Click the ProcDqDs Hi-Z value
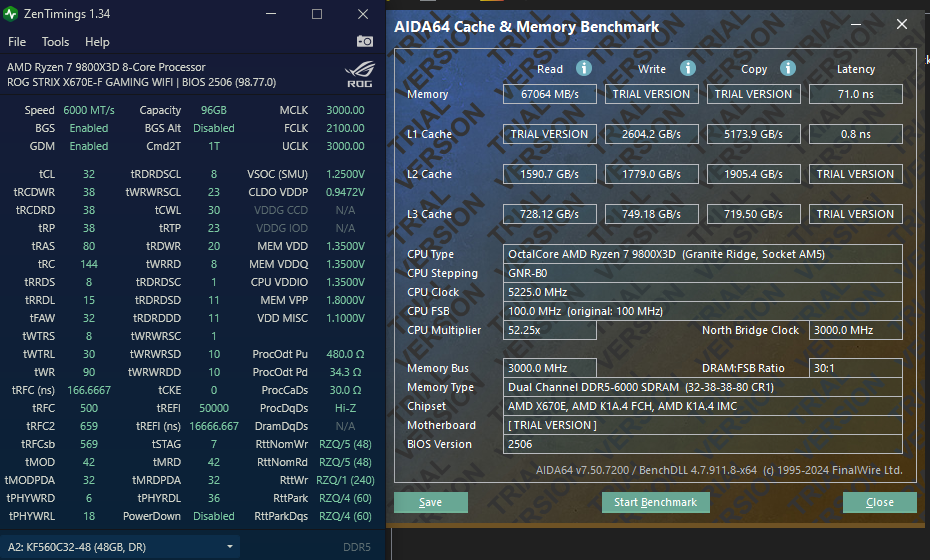 point(345,408)
